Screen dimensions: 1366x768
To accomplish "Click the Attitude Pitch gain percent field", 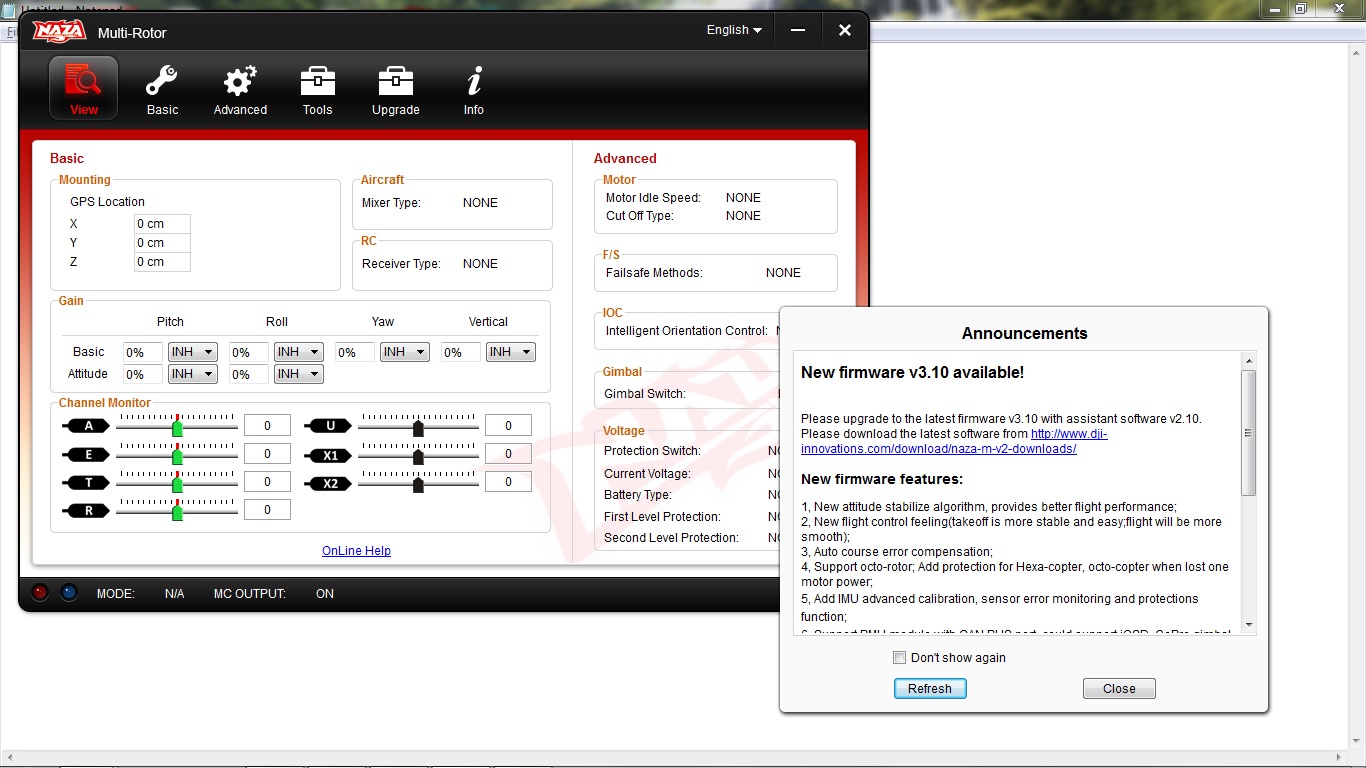I will [143, 374].
